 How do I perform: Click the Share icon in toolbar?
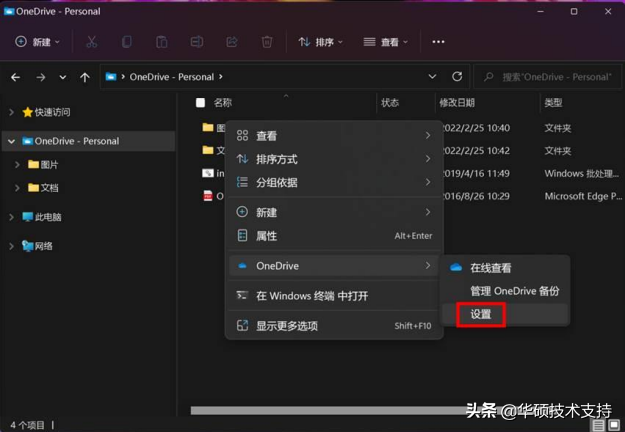[232, 41]
